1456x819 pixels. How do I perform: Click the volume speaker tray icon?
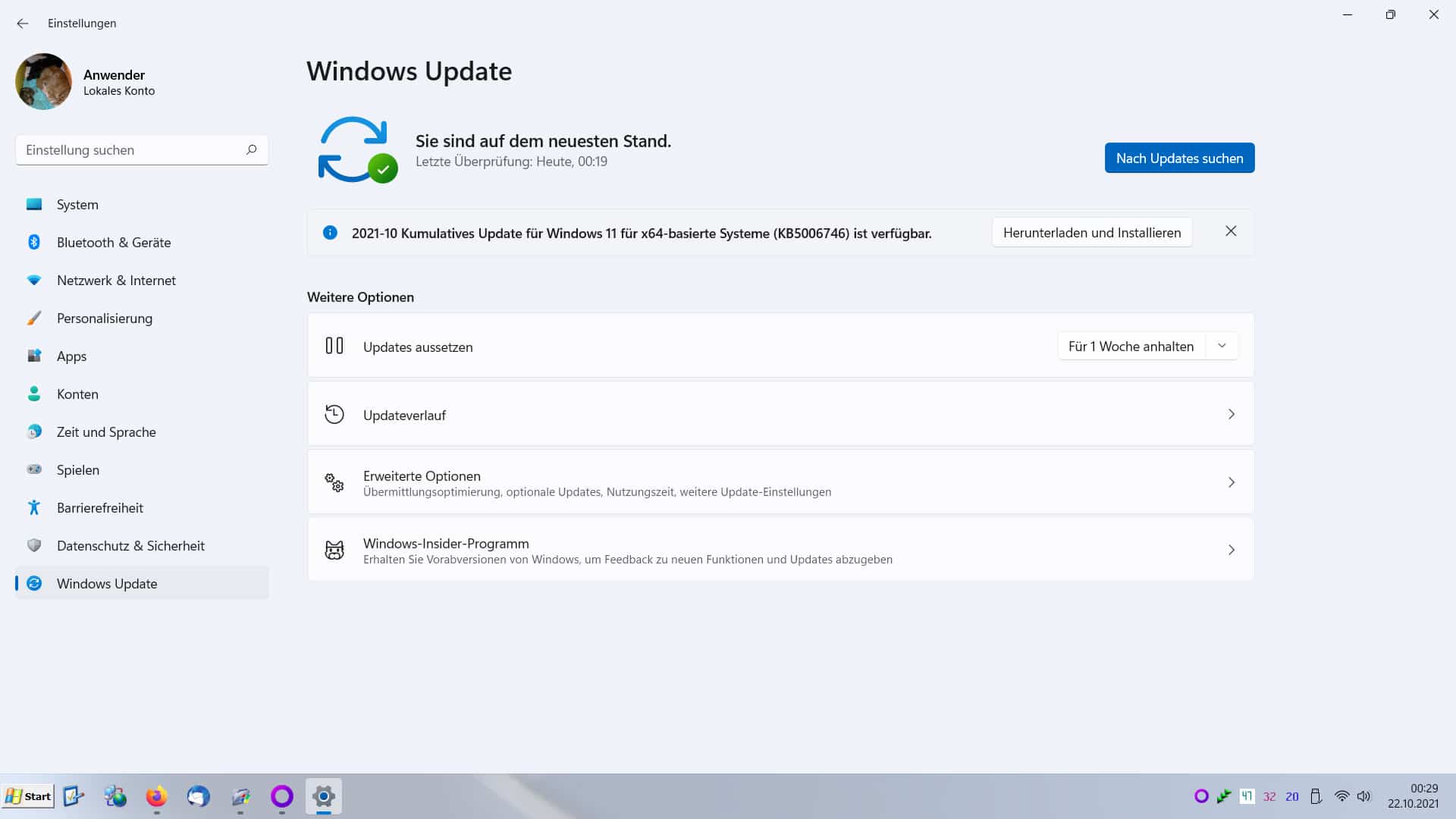pyautogui.click(x=1364, y=796)
